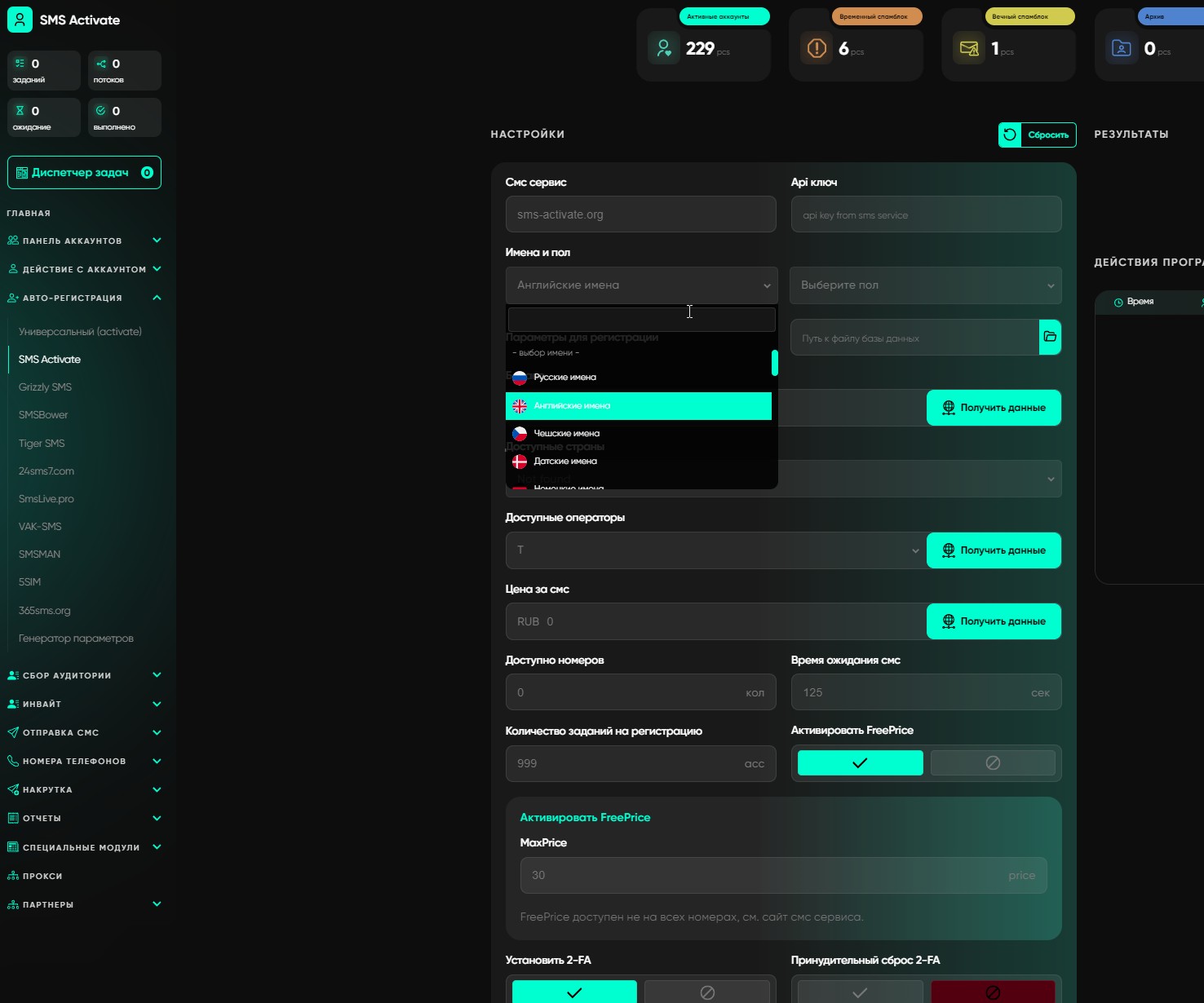This screenshot has width=1204, height=1003.
Task: Open VAK-SMS in the sidebar
Action: (x=40, y=527)
